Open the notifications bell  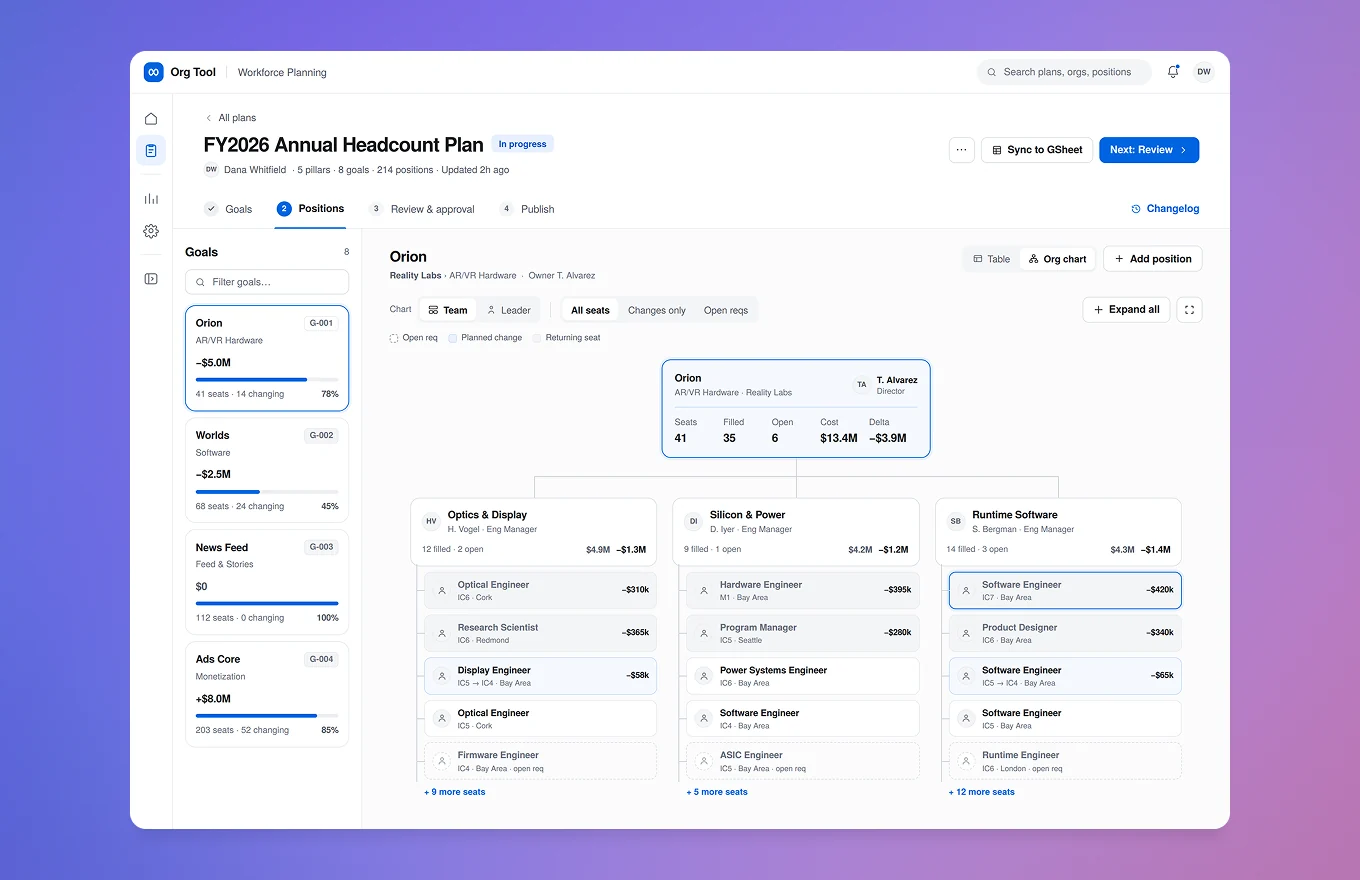pos(1173,72)
